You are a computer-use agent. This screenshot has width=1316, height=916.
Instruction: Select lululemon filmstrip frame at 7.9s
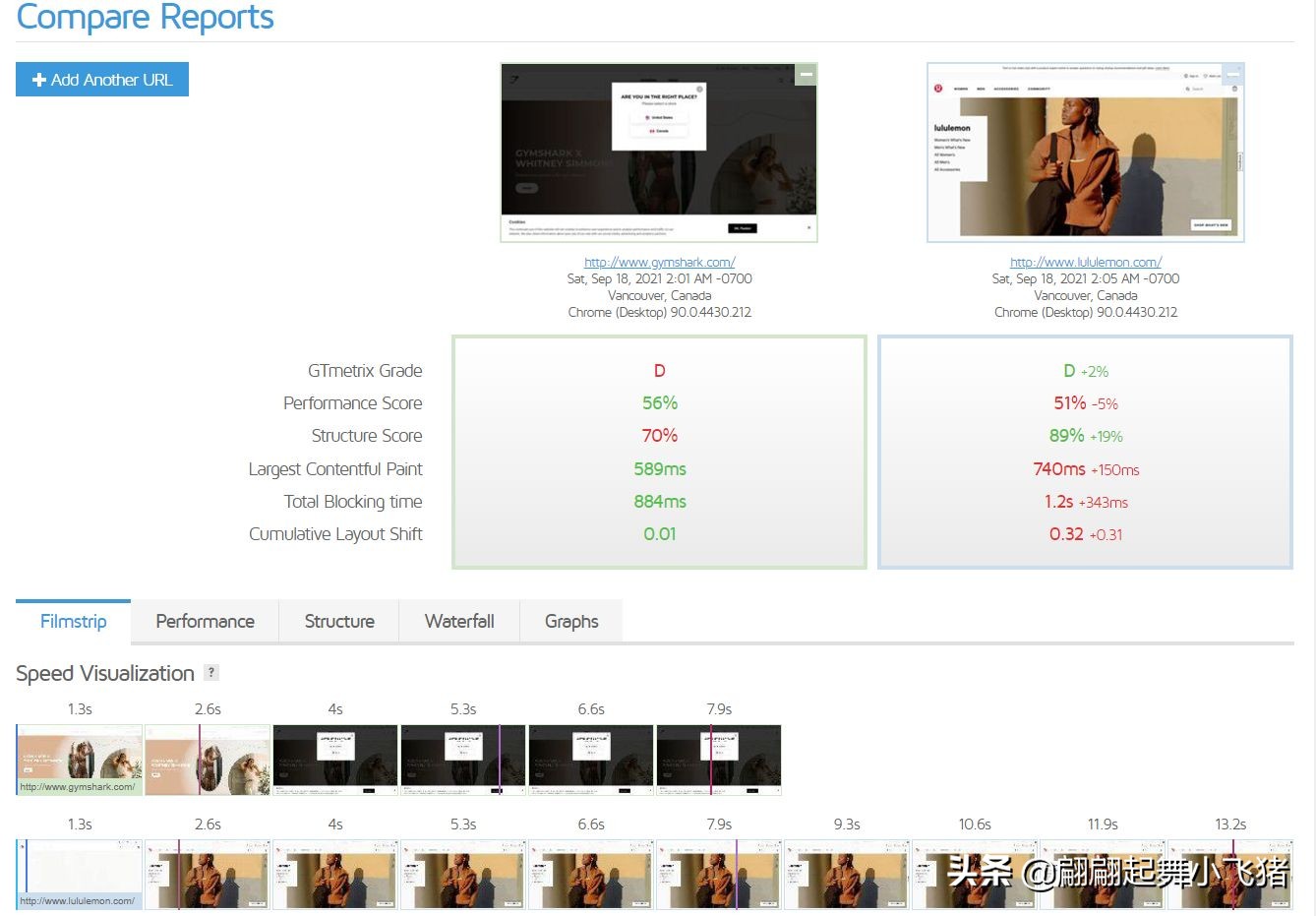[x=719, y=874]
